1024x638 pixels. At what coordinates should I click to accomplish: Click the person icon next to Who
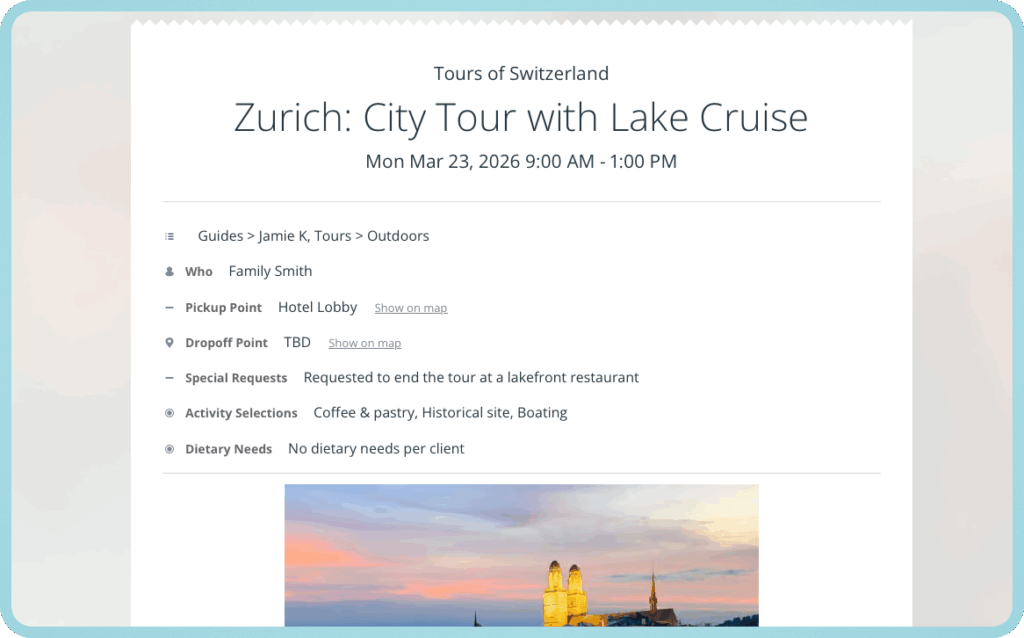(x=169, y=272)
